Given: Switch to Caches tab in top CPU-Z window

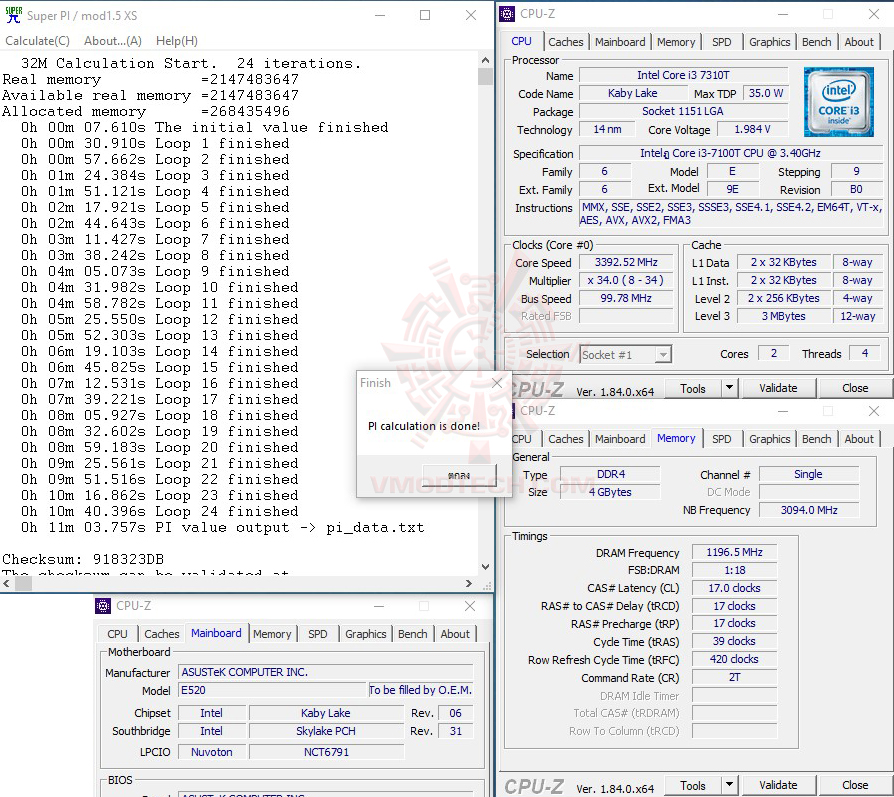Looking at the screenshot, I should [566, 42].
